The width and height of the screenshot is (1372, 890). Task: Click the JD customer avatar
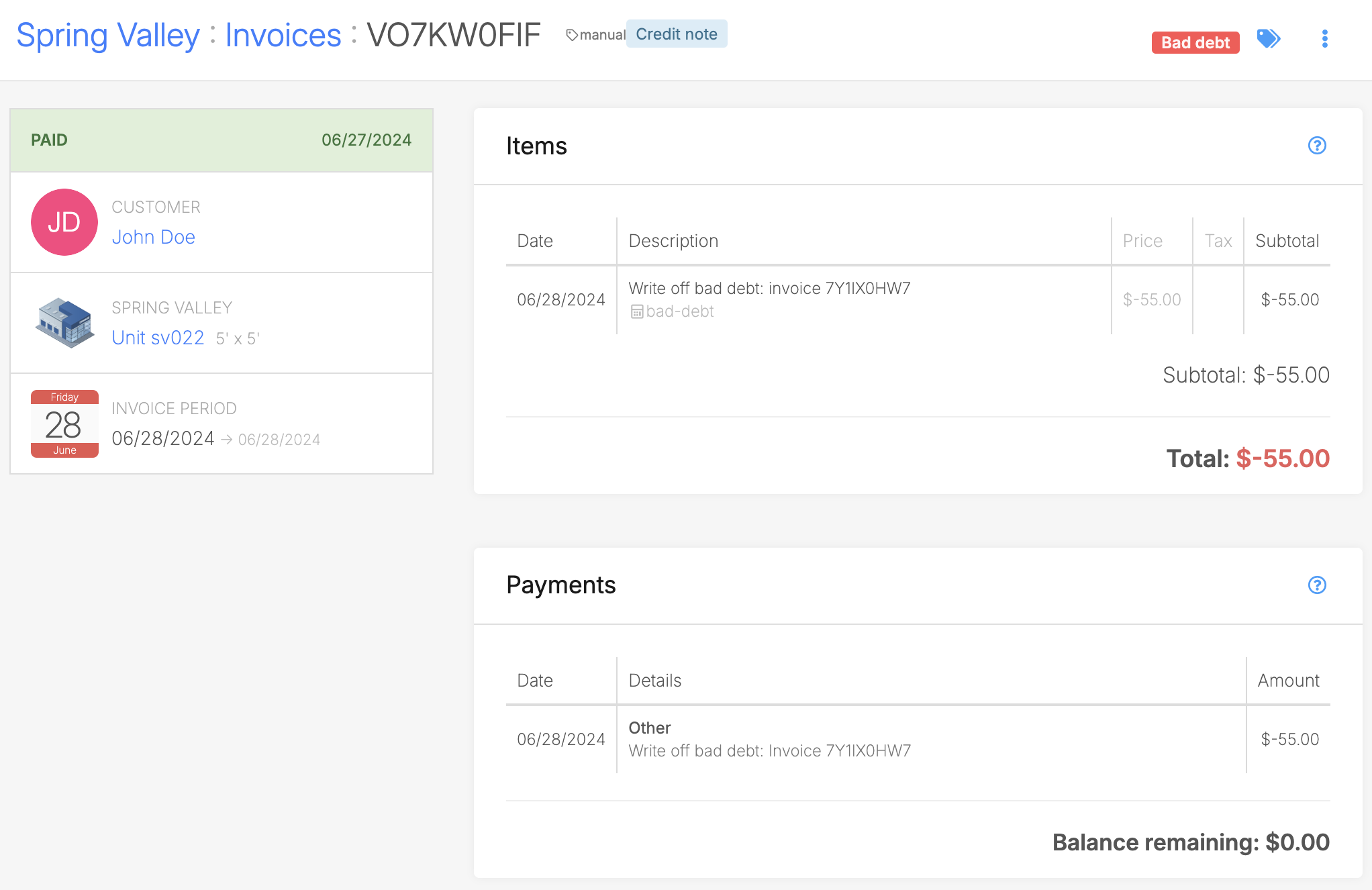click(x=64, y=222)
